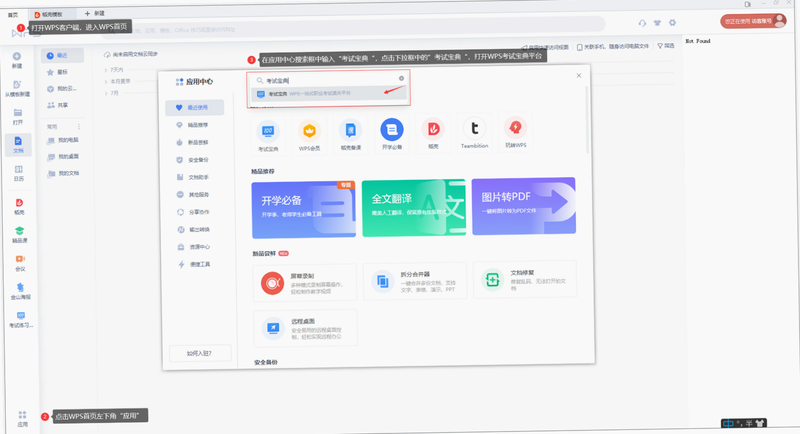Open the 图片转PDF banner card

(524, 206)
